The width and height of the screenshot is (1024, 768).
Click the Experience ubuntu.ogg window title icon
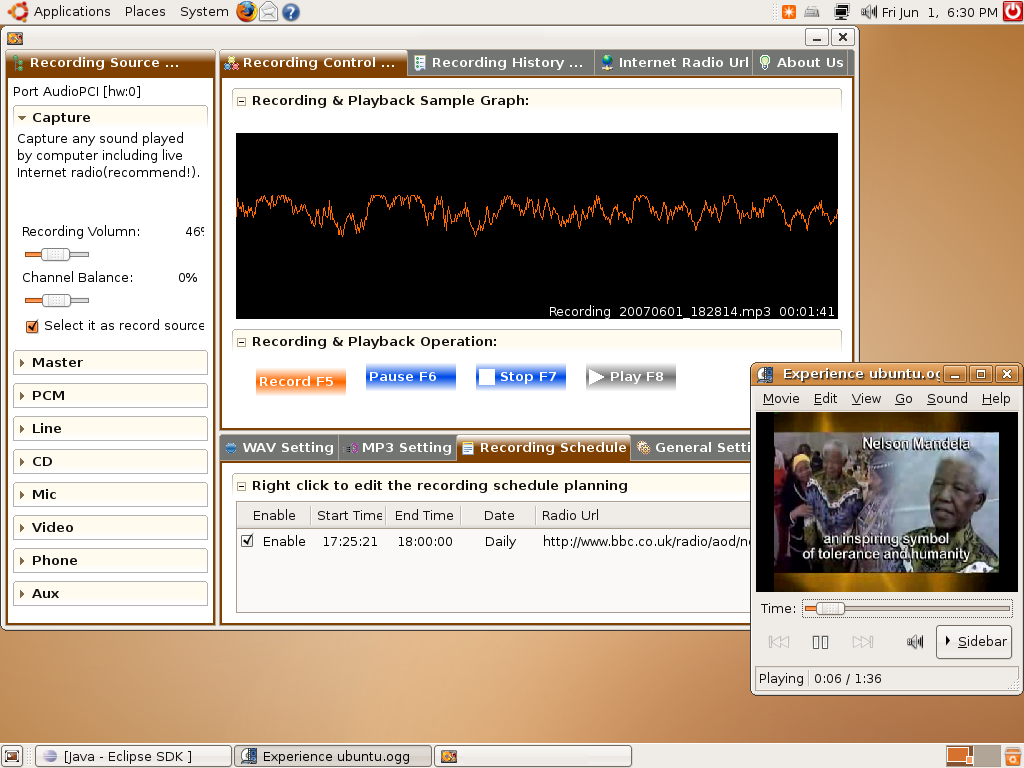tap(765, 374)
